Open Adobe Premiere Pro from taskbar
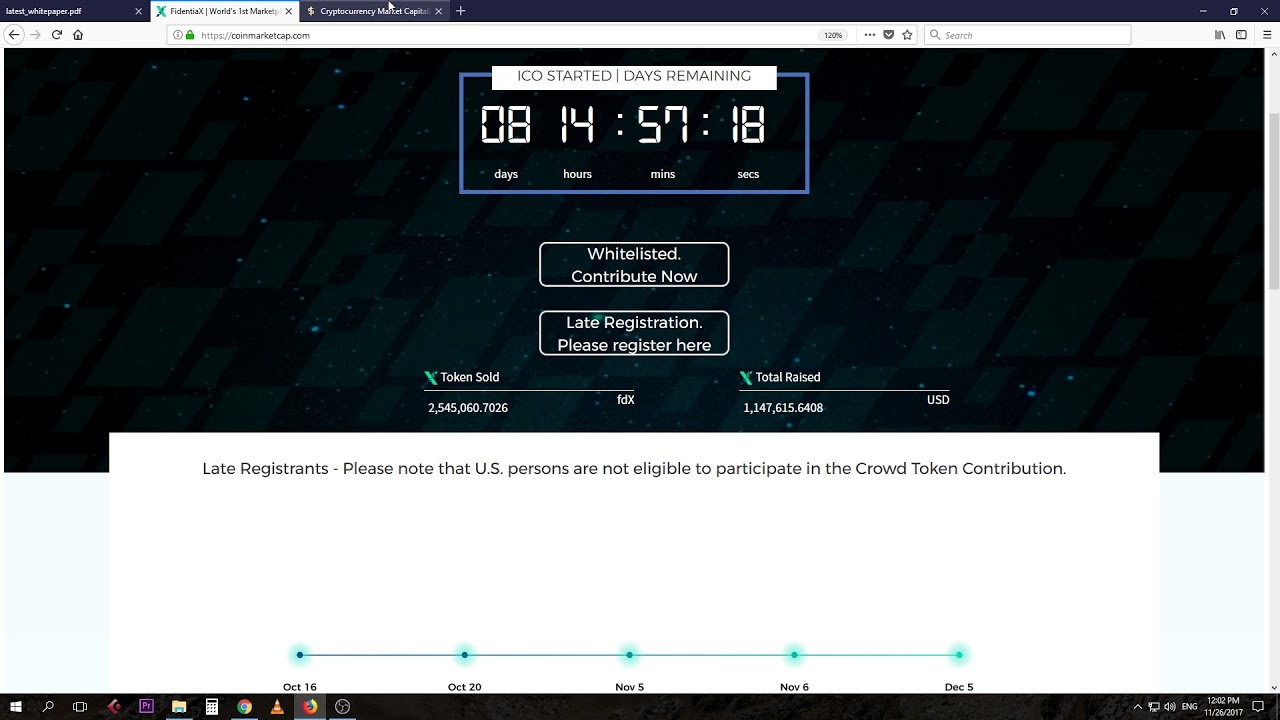Screen dimensions: 1280x720 146,707
